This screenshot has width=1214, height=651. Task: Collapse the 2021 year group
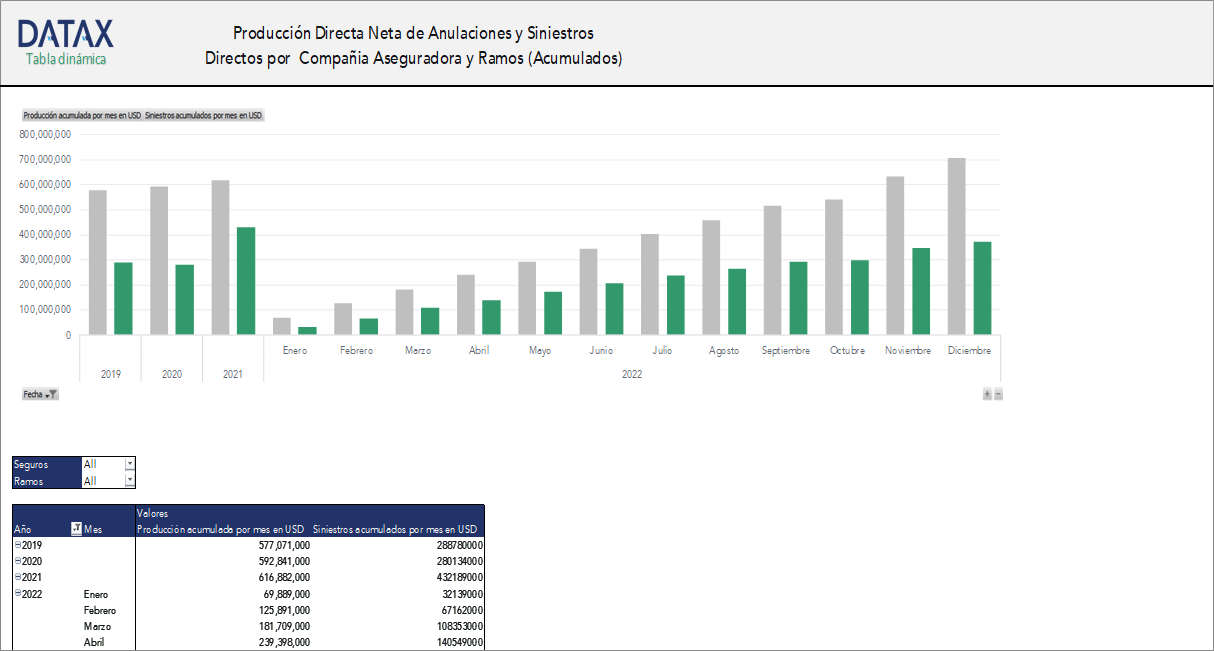[x=19, y=577]
